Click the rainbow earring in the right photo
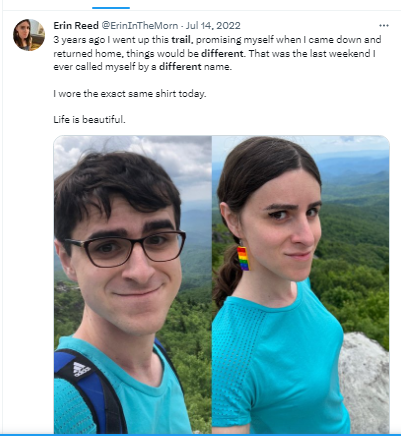 pos(243,258)
